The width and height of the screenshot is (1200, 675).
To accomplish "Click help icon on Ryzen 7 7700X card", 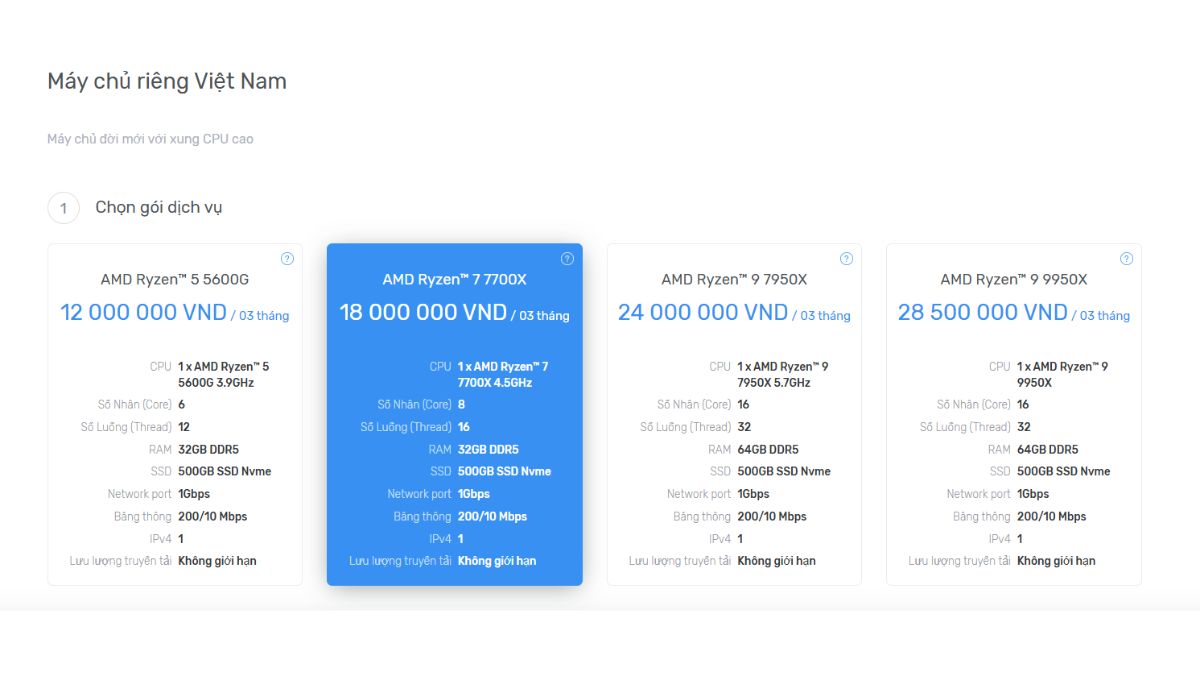I will (x=567, y=258).
